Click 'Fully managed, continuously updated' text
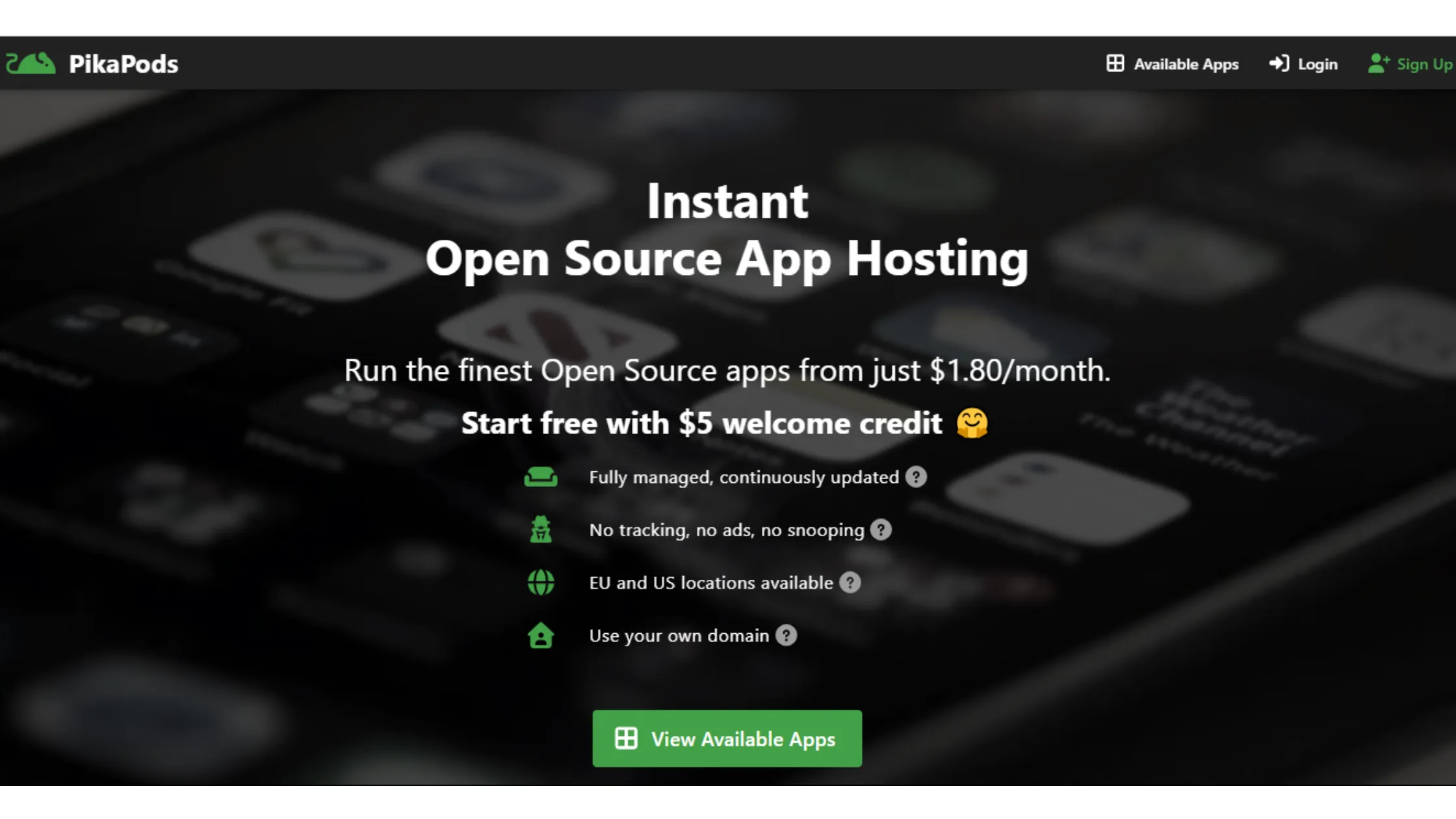The image size is (1456, 819). click(x=744, y=477)
